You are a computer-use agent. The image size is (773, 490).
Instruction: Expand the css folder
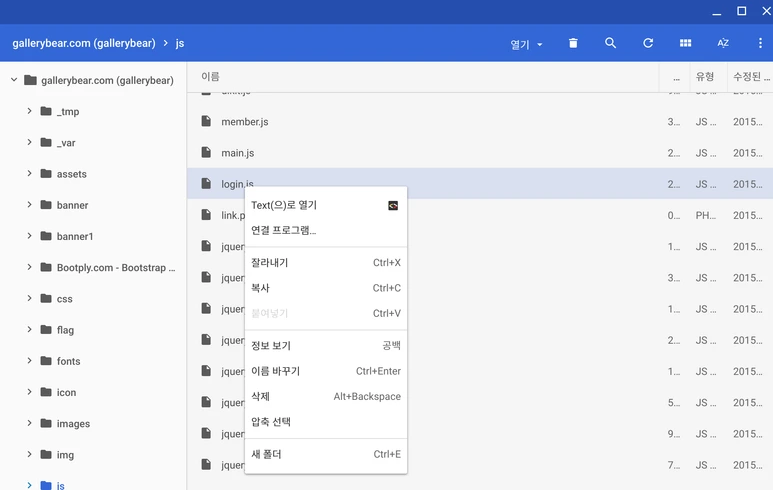click(x=30, y=298)
